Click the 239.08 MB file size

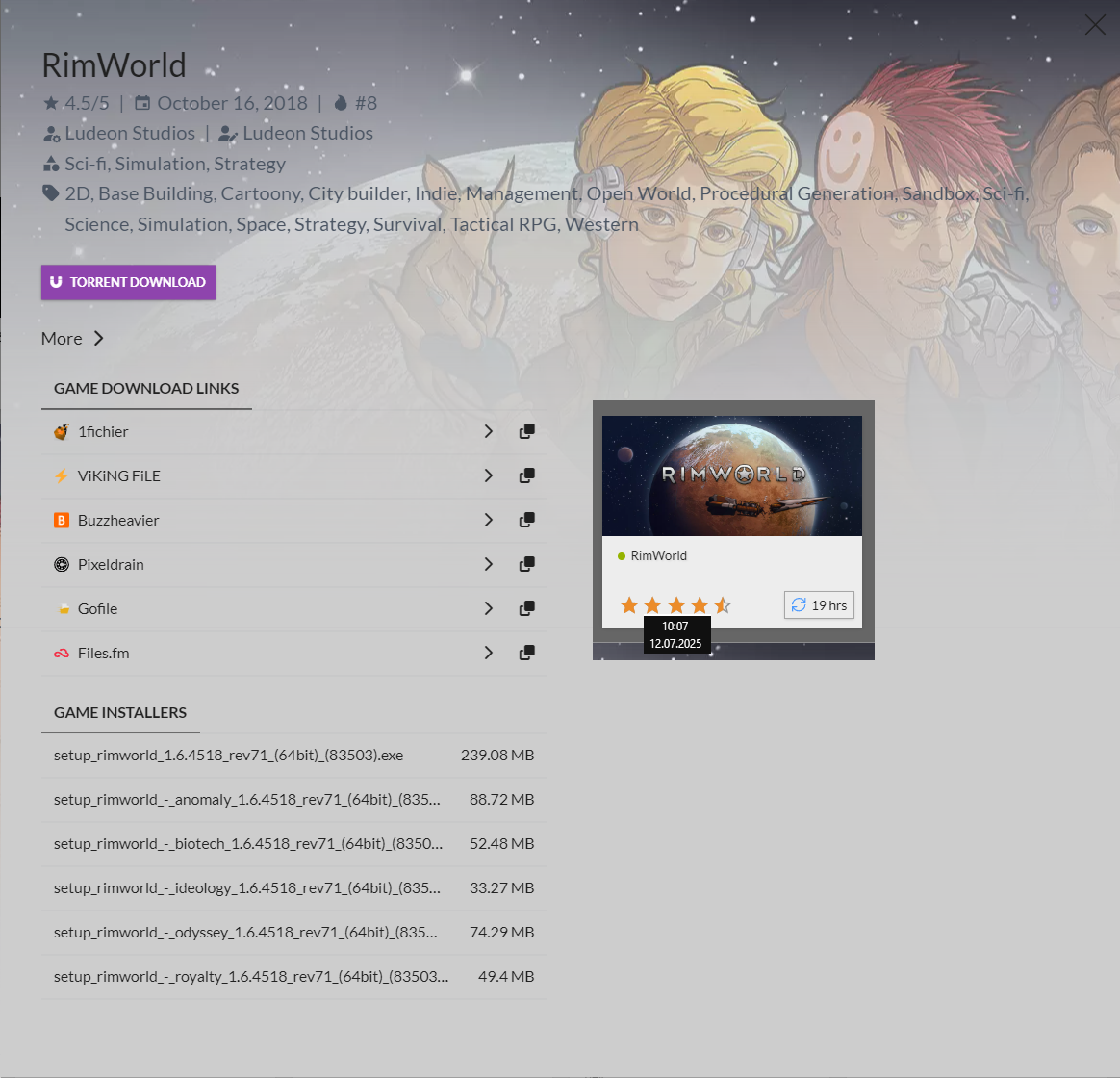pyautogui.click(x=497, y=756)
